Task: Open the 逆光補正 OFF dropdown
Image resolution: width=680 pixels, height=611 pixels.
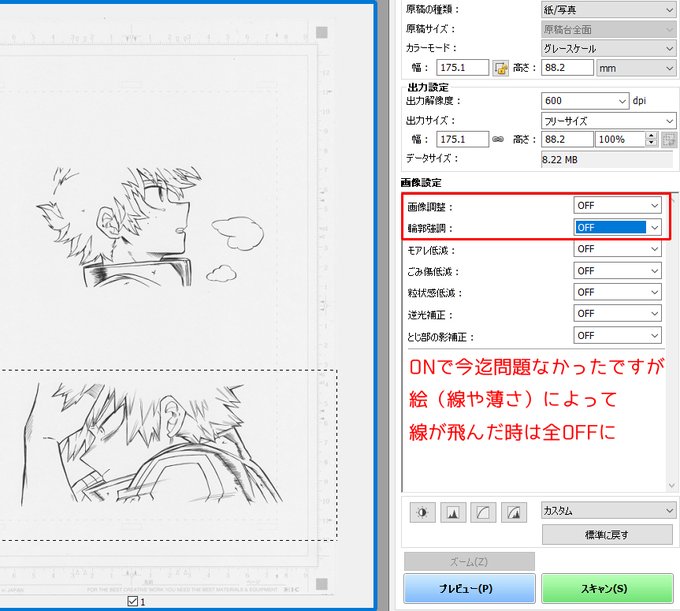Action: click(x=618, y=314)
